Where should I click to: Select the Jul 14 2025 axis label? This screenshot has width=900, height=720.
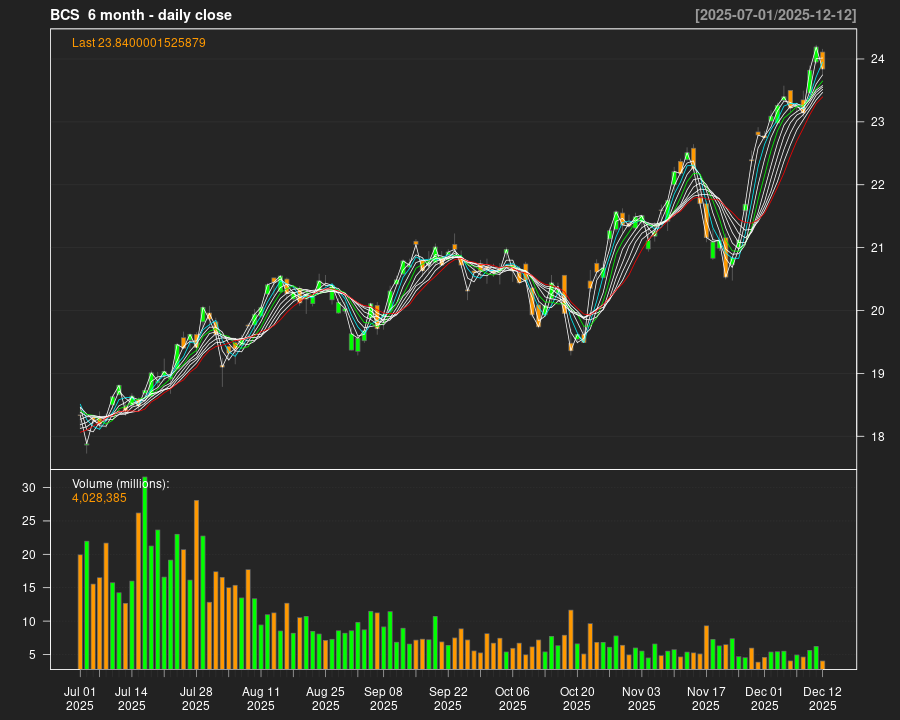(131, 698)
